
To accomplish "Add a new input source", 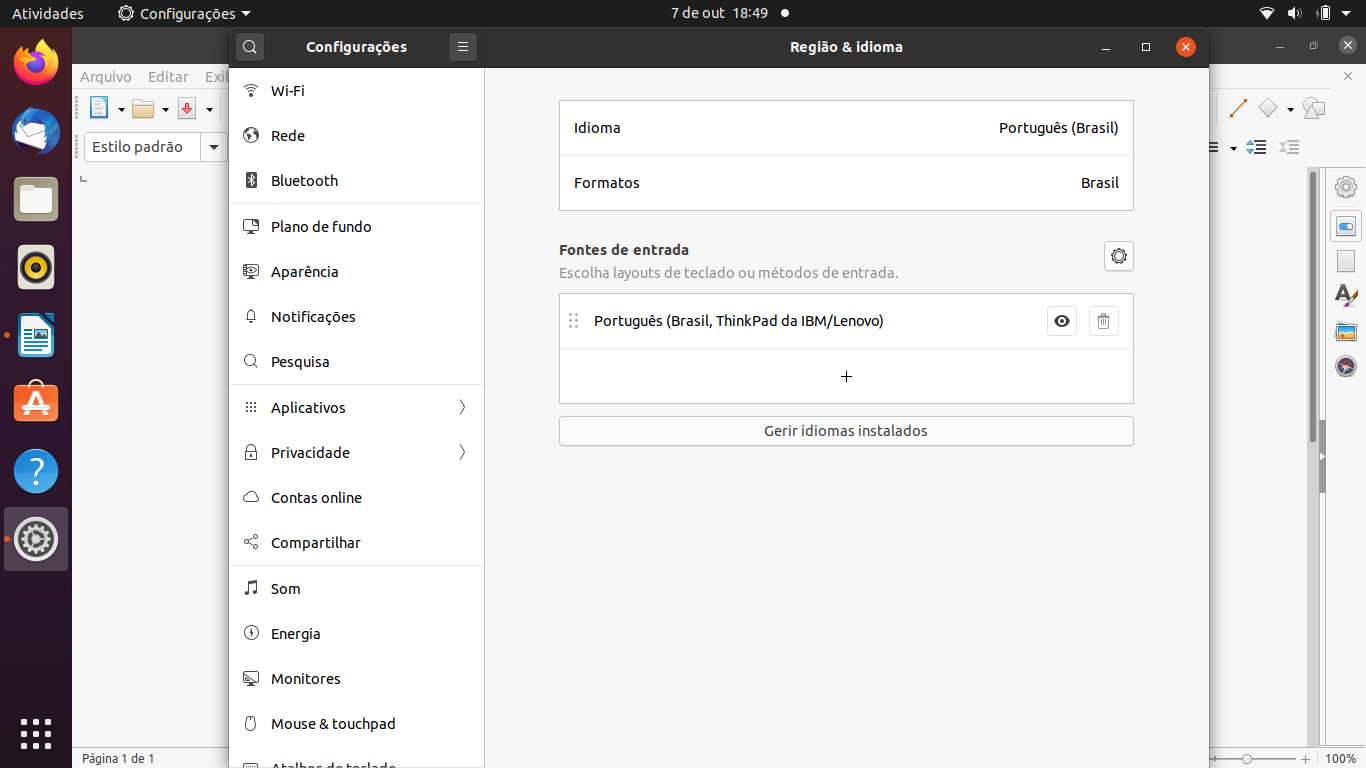I will (x=846, y=376).
